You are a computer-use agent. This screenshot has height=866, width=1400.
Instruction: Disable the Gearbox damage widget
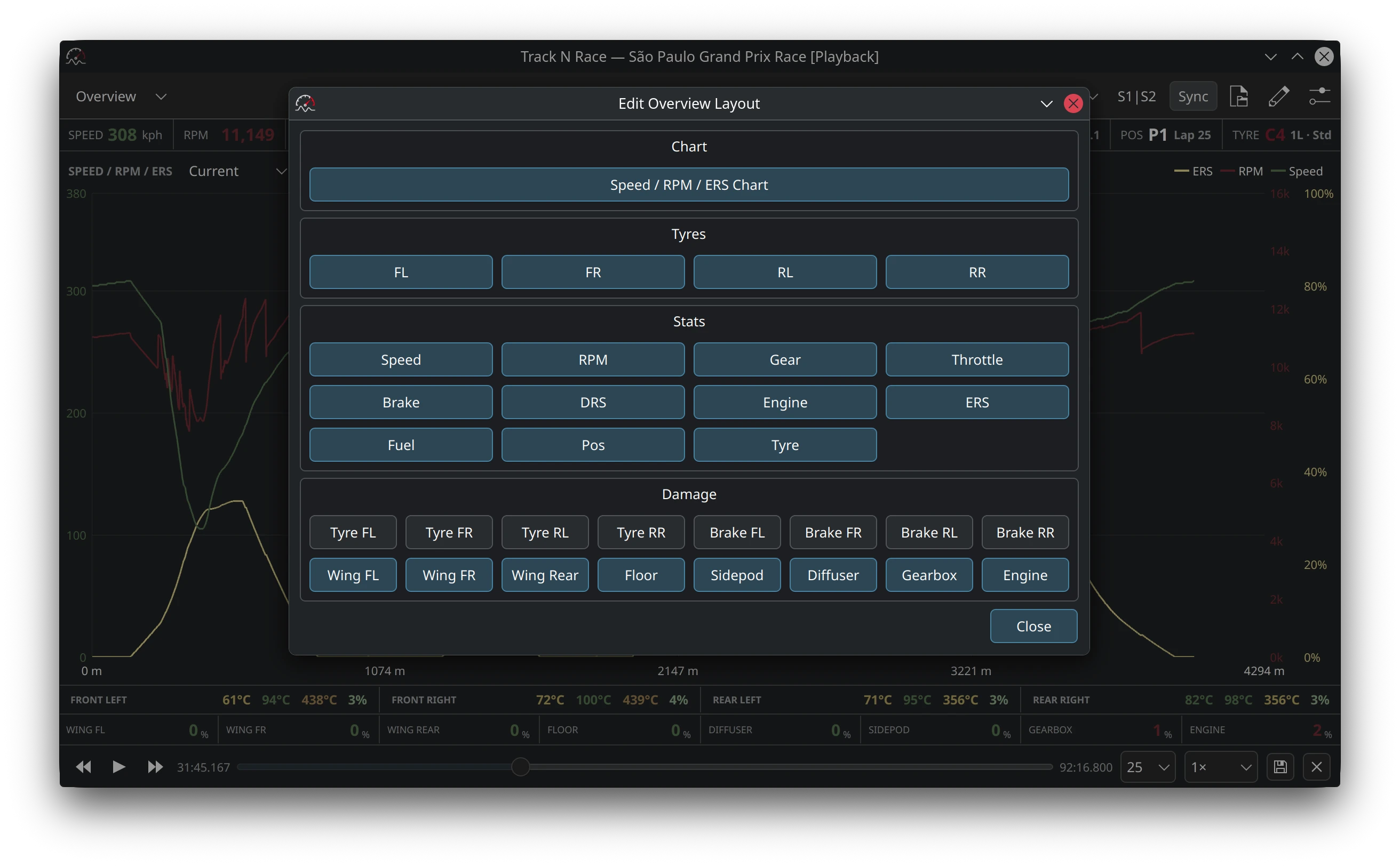(x=929, y=574)
